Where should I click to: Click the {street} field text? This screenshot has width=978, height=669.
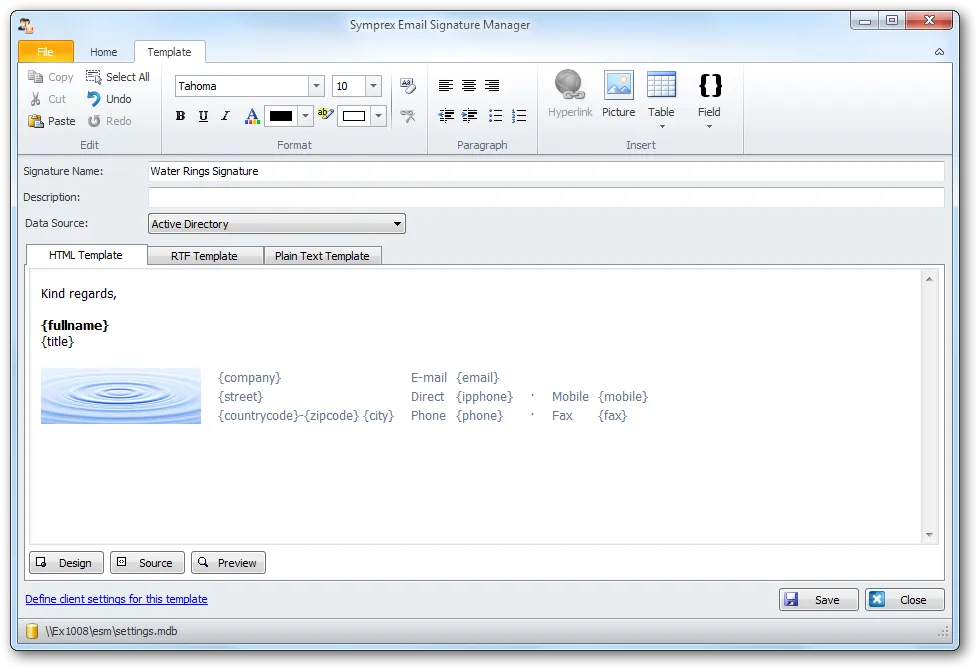click(241, 397)
